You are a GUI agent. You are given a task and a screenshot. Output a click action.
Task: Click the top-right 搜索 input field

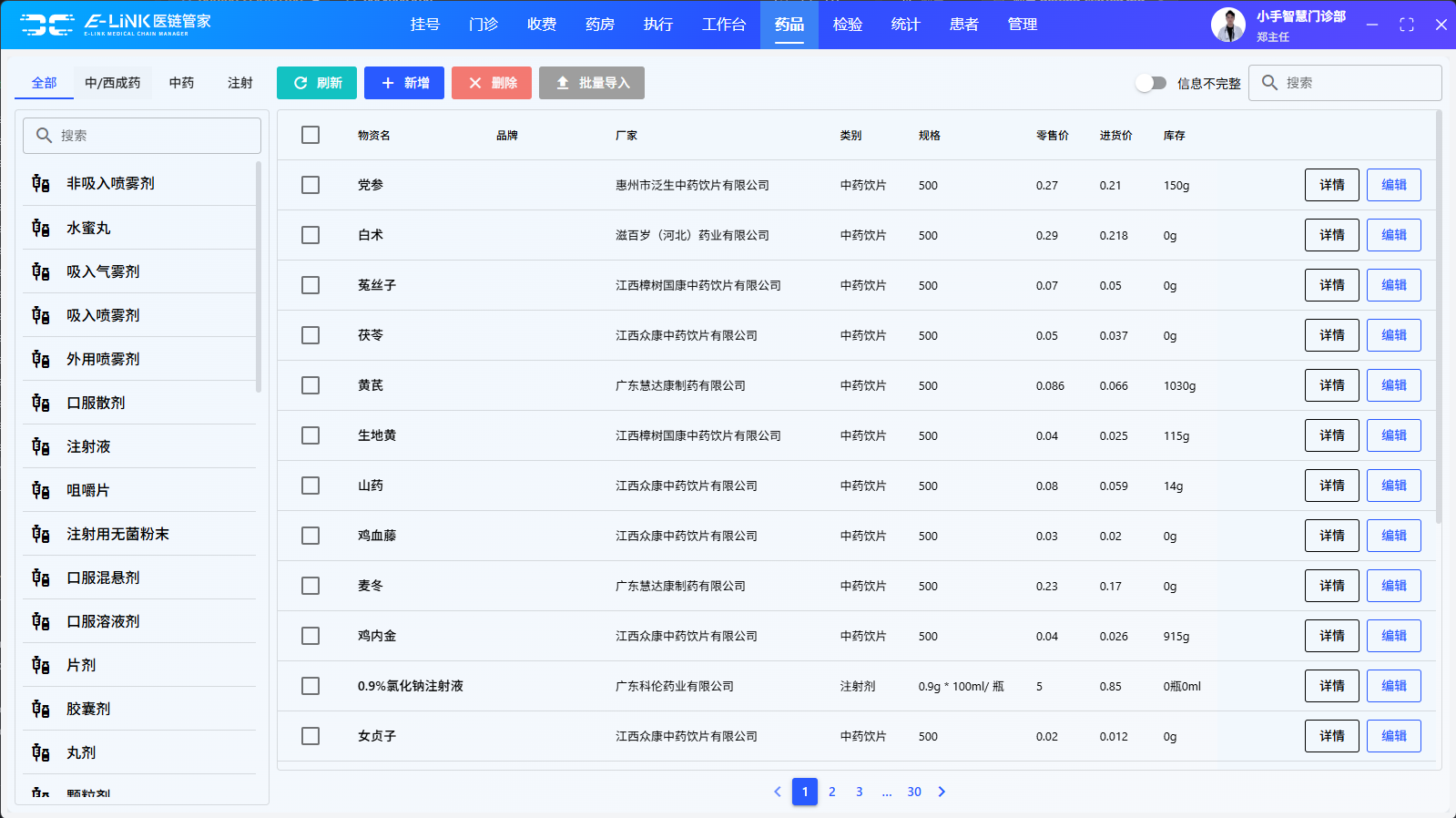tap(1357, 83)
